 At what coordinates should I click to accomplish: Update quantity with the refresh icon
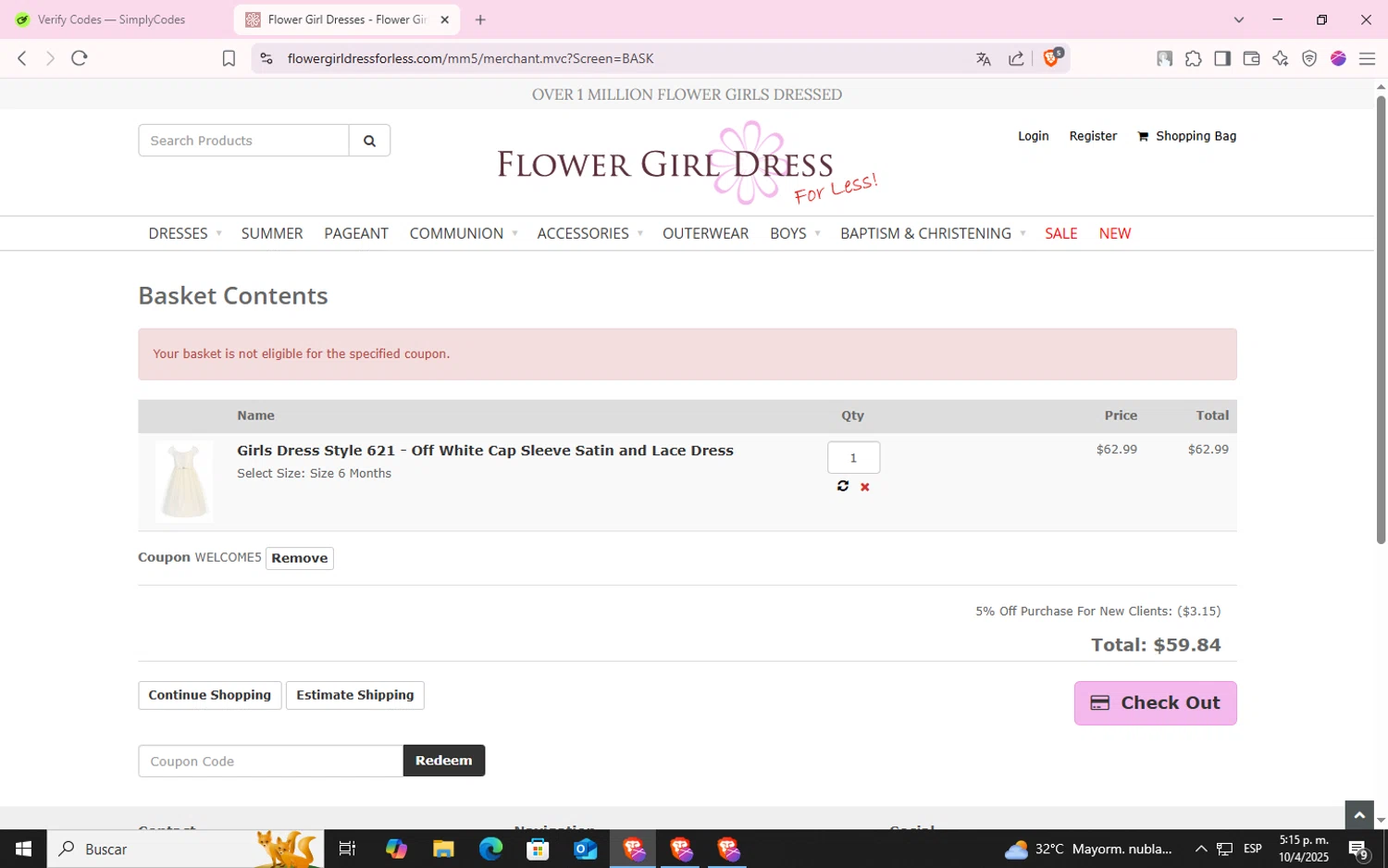click(842, 486)
